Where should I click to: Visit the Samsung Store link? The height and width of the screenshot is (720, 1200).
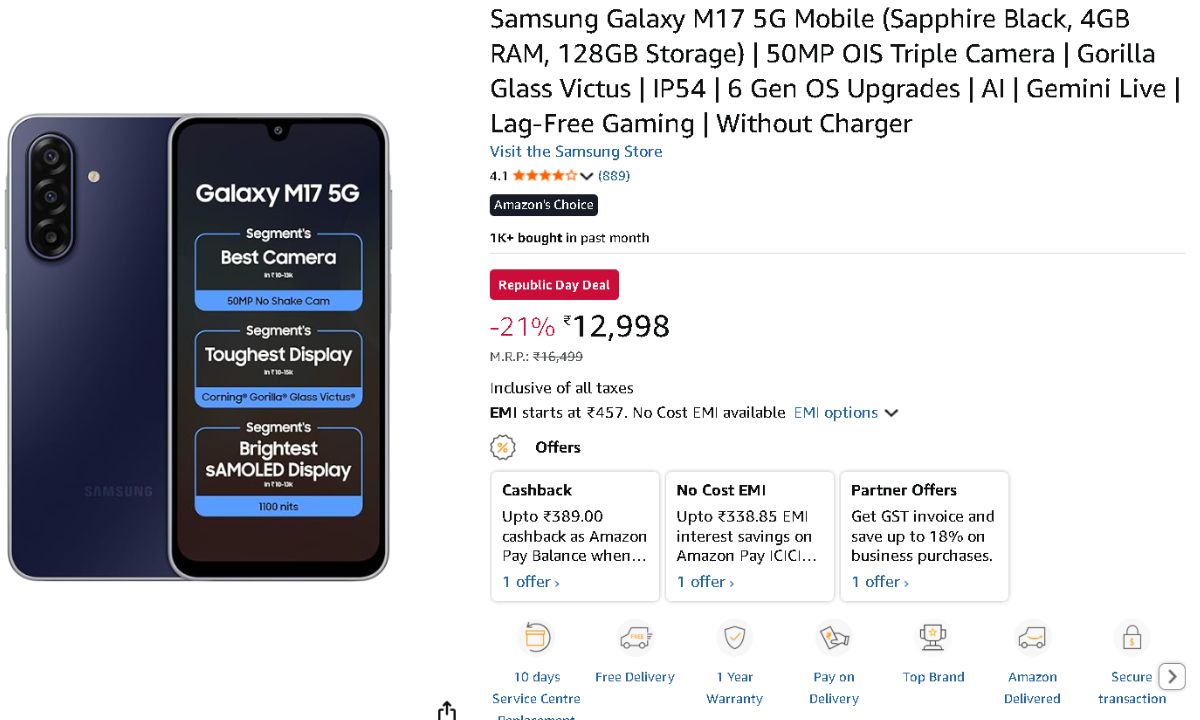coord(576,152)
